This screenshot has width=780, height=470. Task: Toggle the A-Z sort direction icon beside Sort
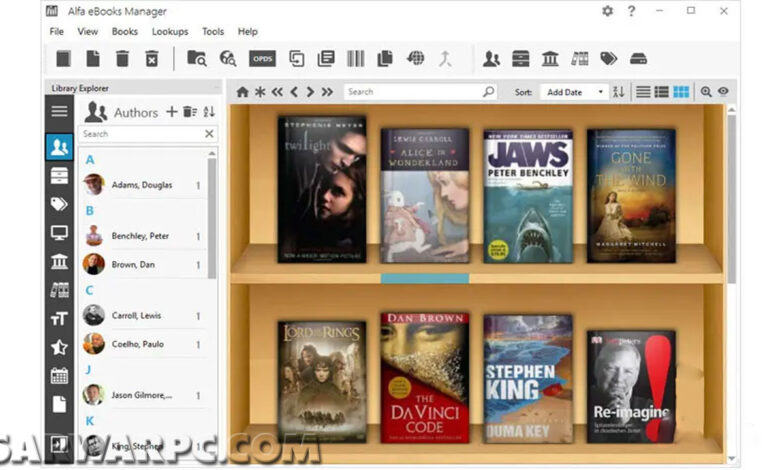pos(618,92)
